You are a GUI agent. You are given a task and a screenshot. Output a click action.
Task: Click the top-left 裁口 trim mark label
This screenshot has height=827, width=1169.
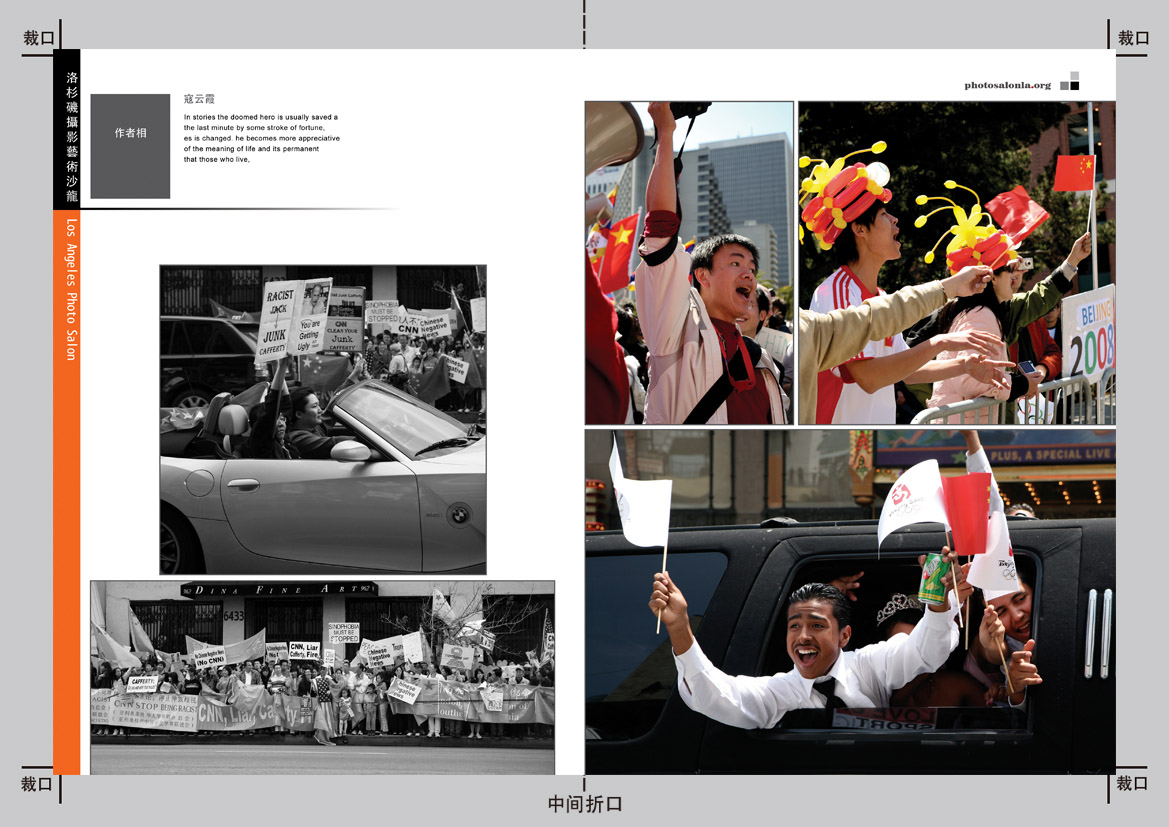pos(38,39)
